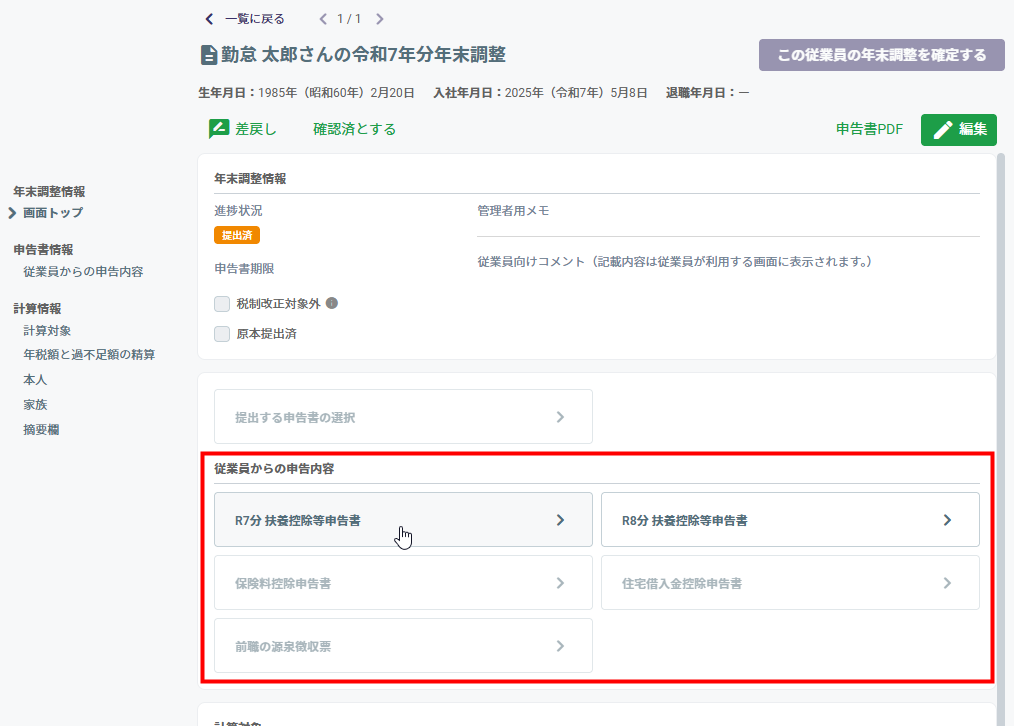This screenshot has width=1014, height=726.
Task: Return to list via 一覧に戻る
Action: click(255, 19)
